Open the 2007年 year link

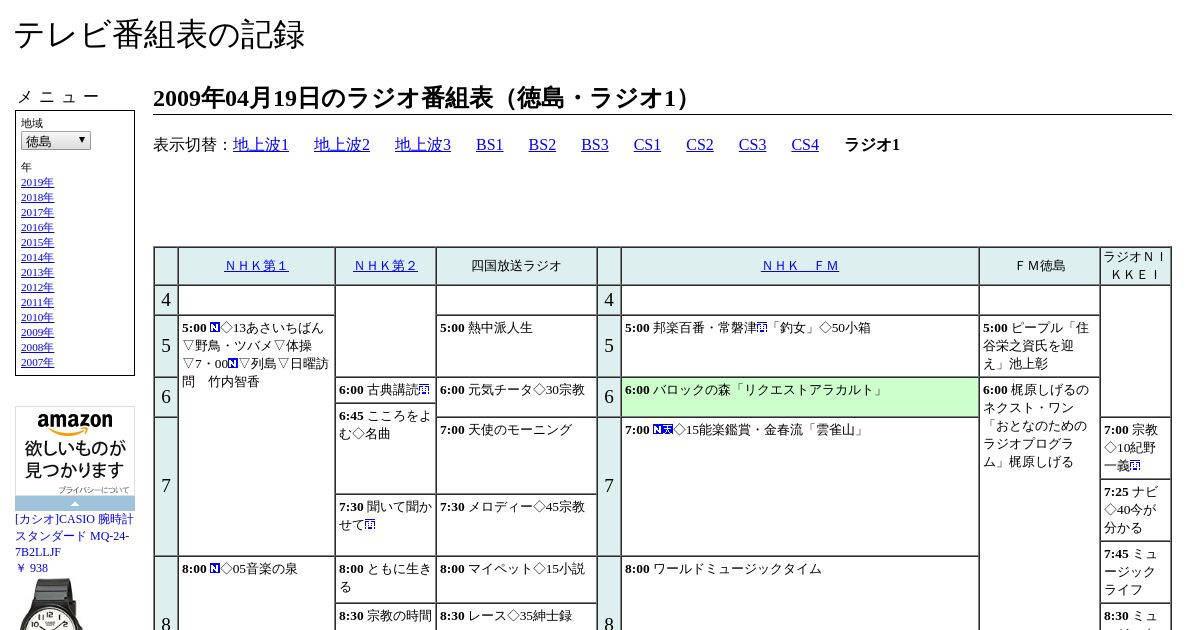pos(37,362)
